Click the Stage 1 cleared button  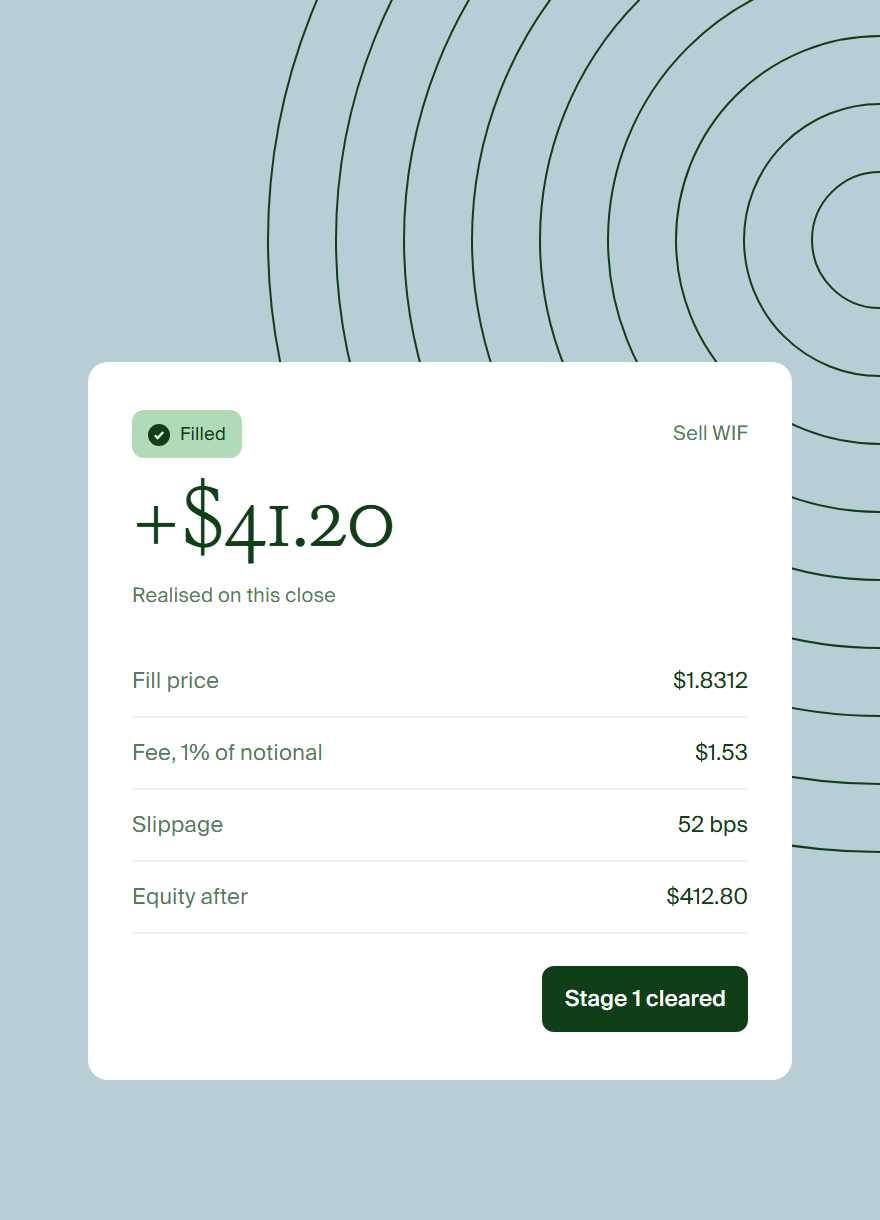click(x=645, y=999)
